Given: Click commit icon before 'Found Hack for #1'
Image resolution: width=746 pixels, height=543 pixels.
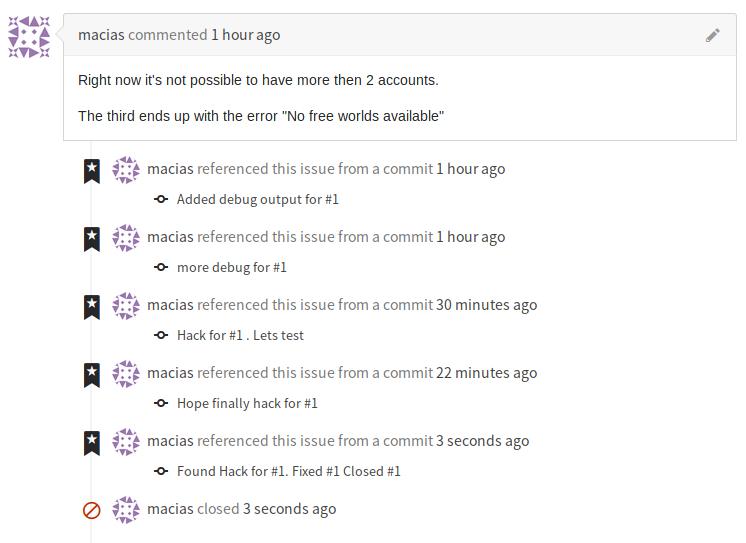Looking at the screenshot, I should point(161,471).
